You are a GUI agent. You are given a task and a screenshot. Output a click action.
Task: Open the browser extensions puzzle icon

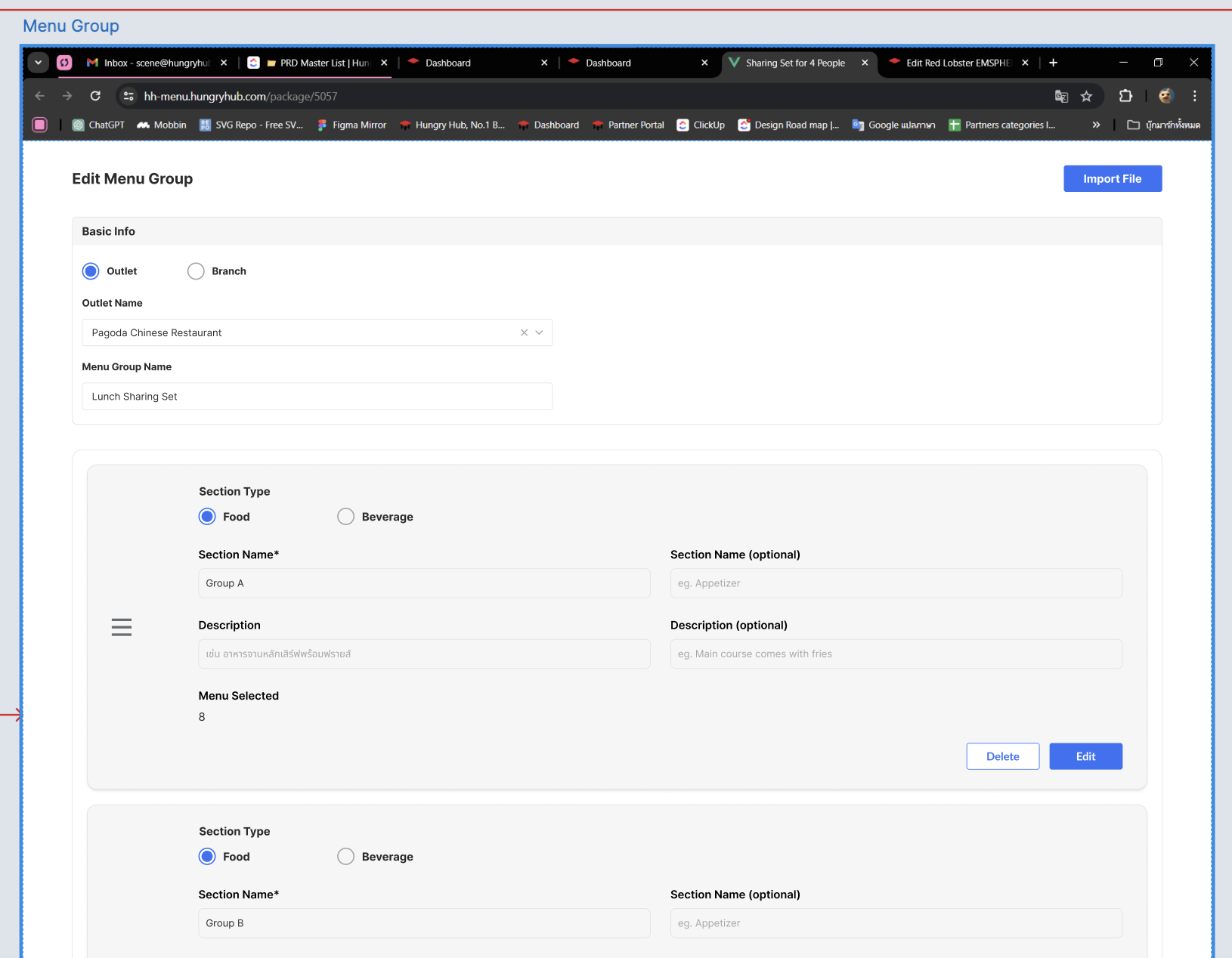click(1125, 96)
